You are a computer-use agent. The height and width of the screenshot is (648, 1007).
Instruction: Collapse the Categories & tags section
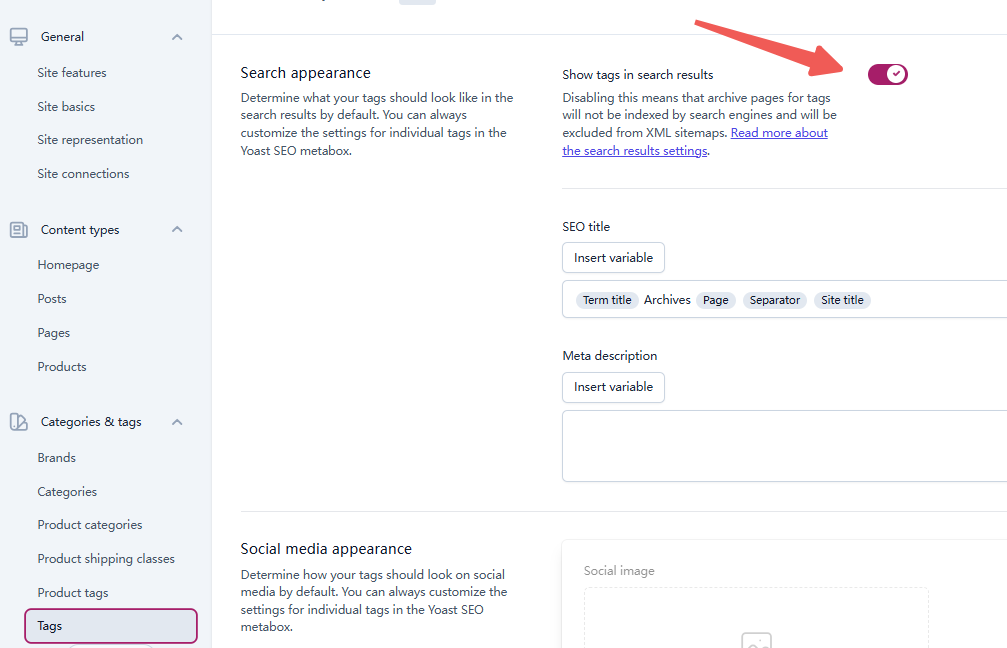pos(177,421)
